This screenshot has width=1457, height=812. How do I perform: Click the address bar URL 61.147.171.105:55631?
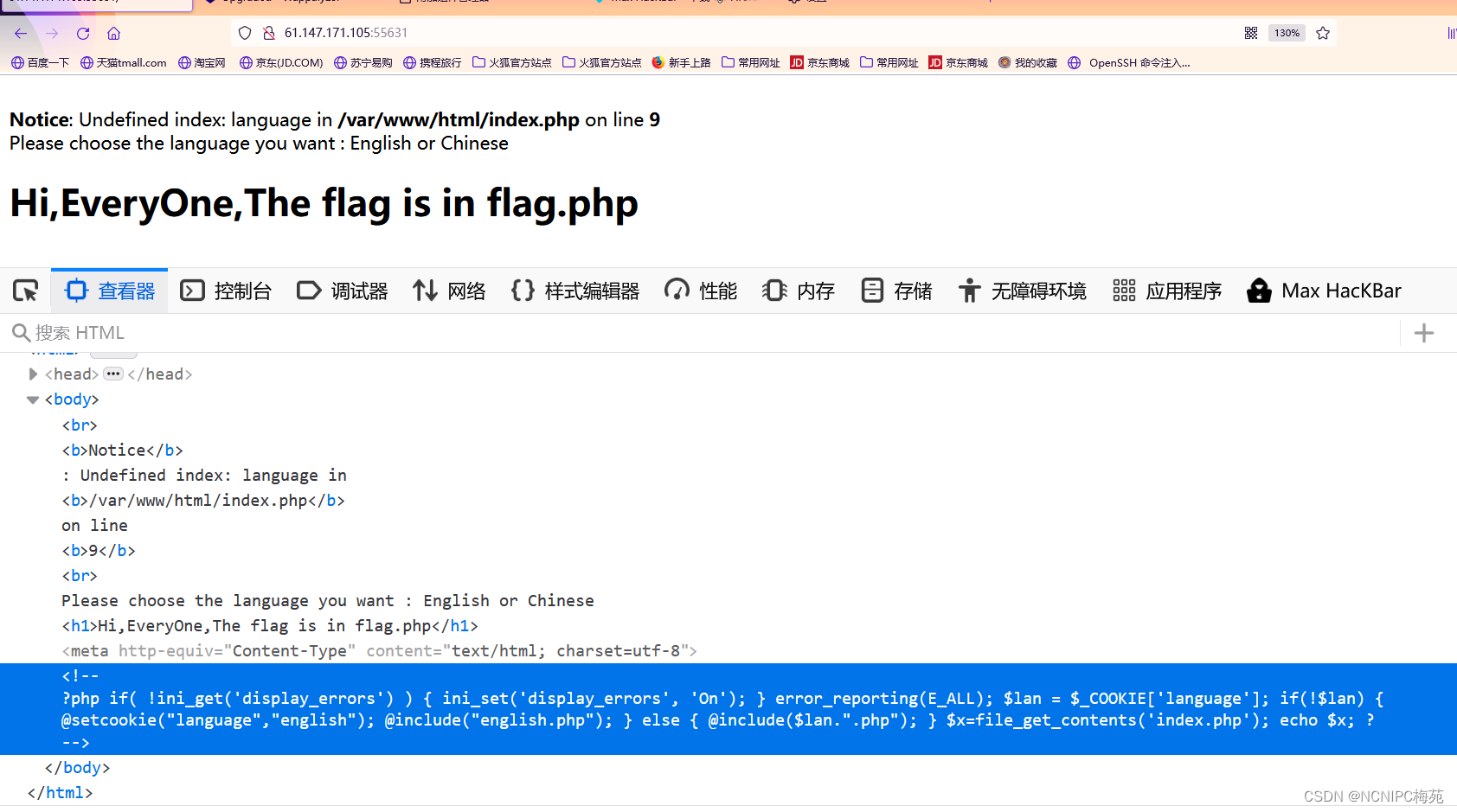click(x=346, y=33)
